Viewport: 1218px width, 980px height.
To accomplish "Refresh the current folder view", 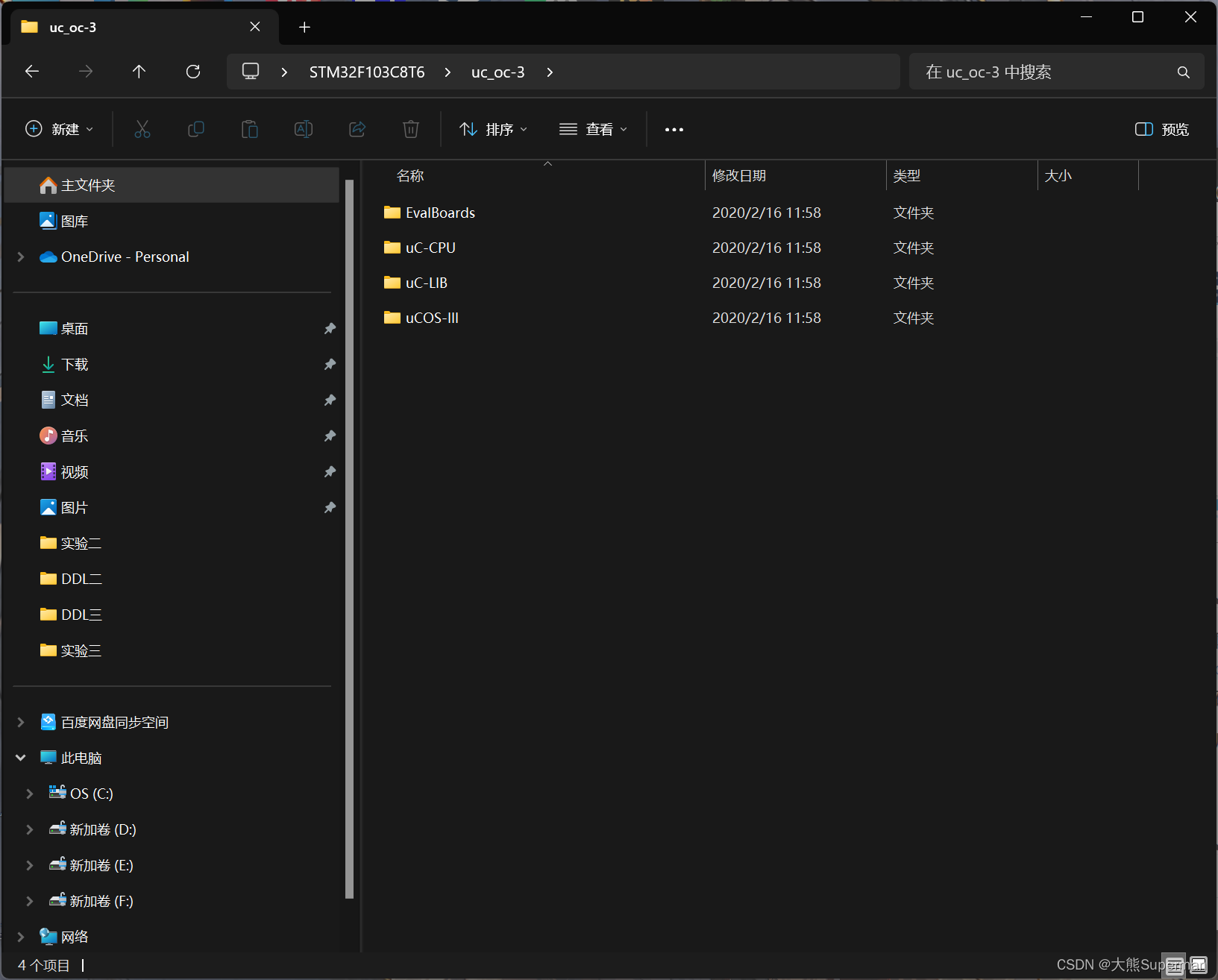I will coord(193,72).
